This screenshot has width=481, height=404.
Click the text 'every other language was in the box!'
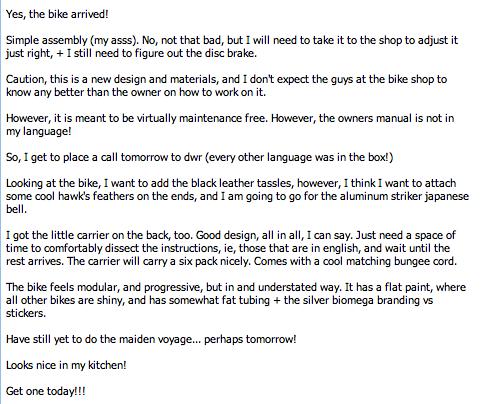pos(299,157)
